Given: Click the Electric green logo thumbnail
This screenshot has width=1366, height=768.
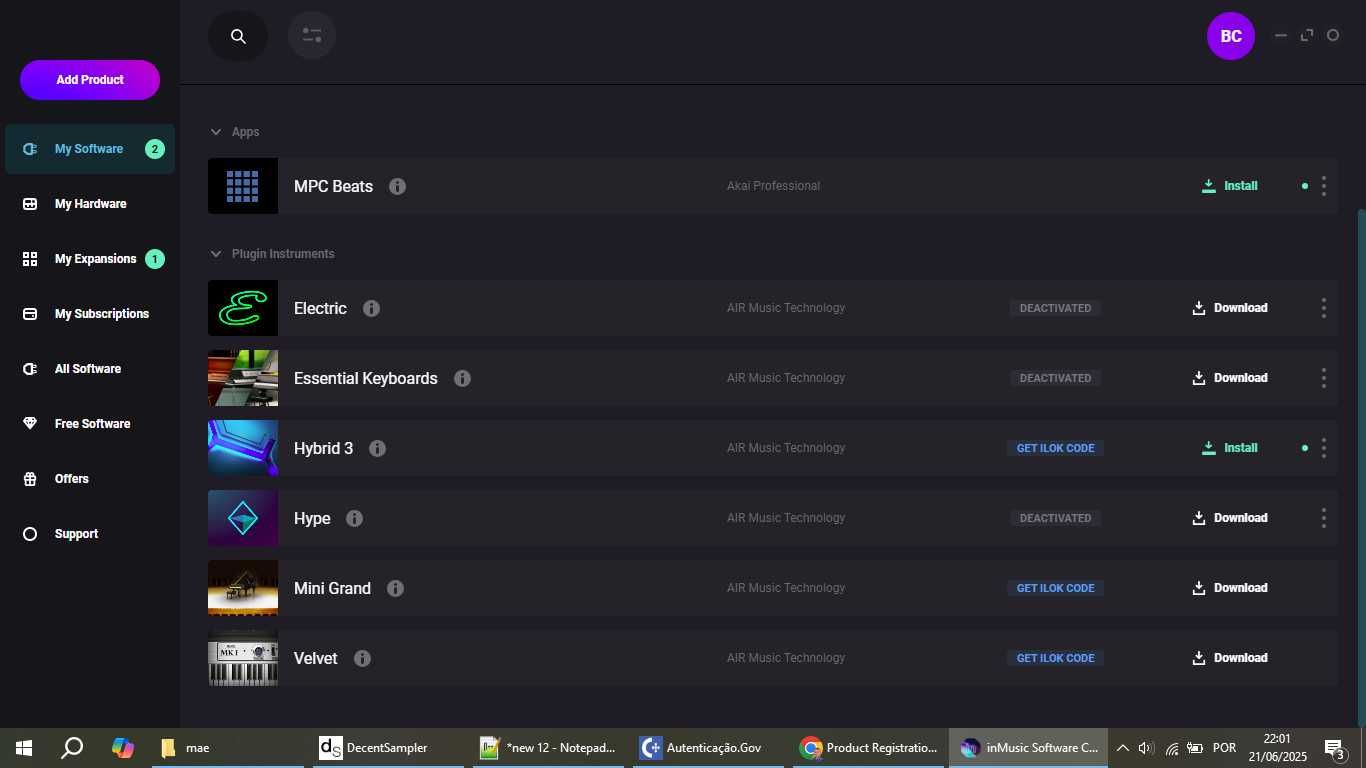Looking at the screenshot, I should [x=243, y=308].
